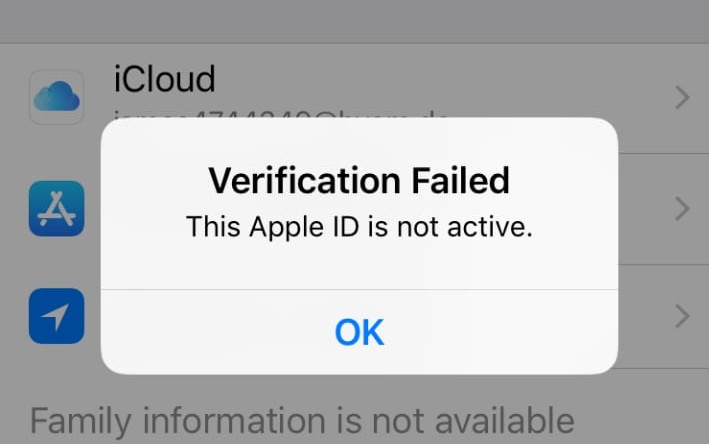Tap the blue location arrow icon

click(x=57, y=316)
